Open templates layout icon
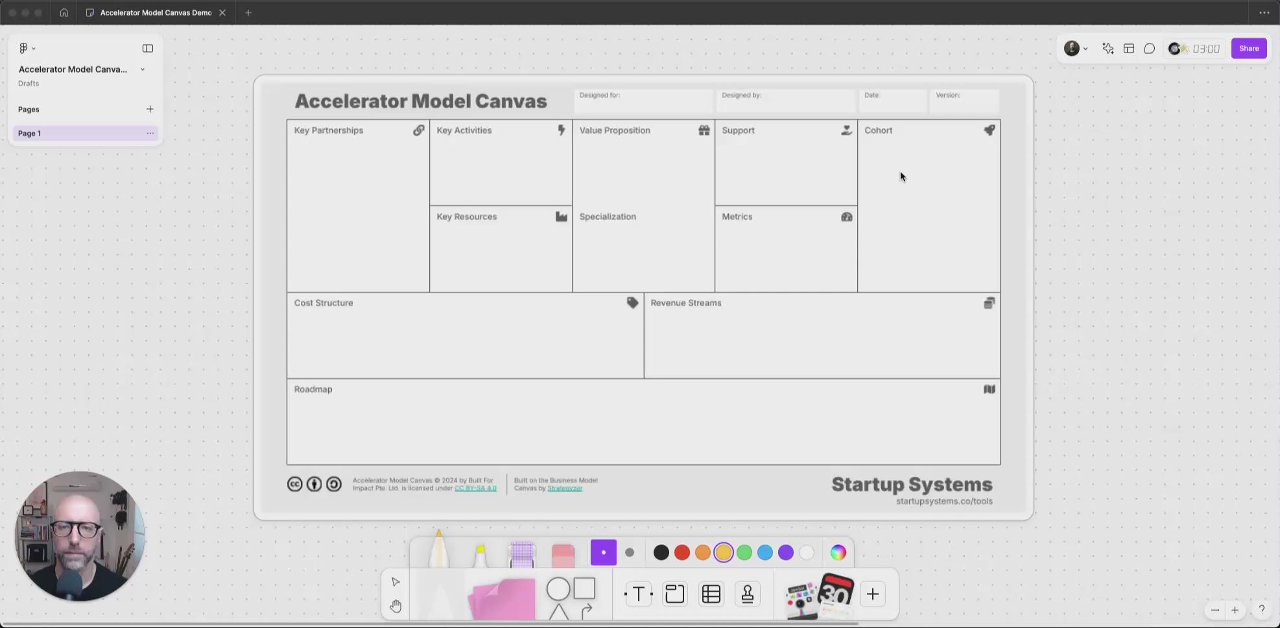 (1129, 48)
